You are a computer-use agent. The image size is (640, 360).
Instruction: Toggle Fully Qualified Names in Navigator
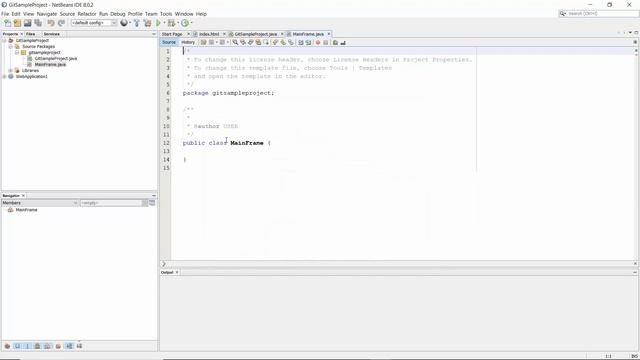click(x=58, y=346)
